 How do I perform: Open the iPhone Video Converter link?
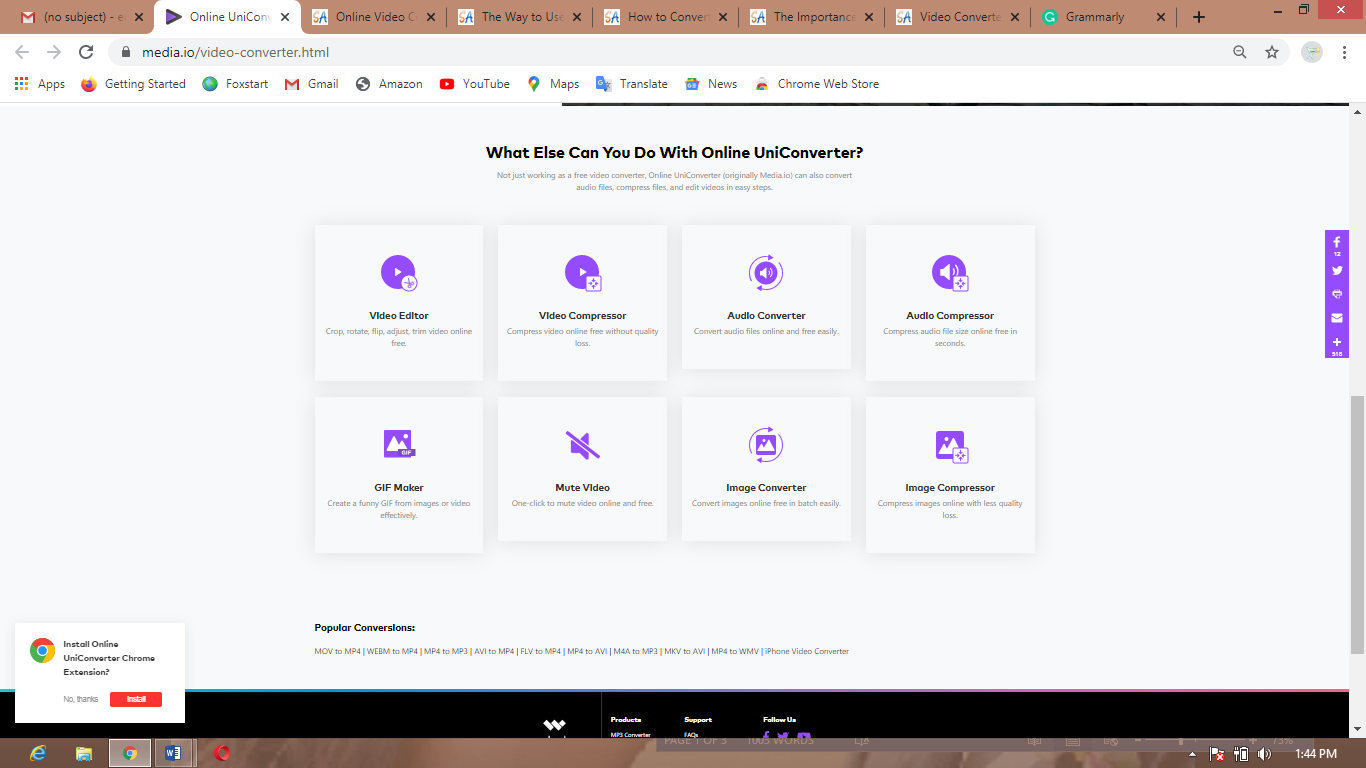[807, 651]
